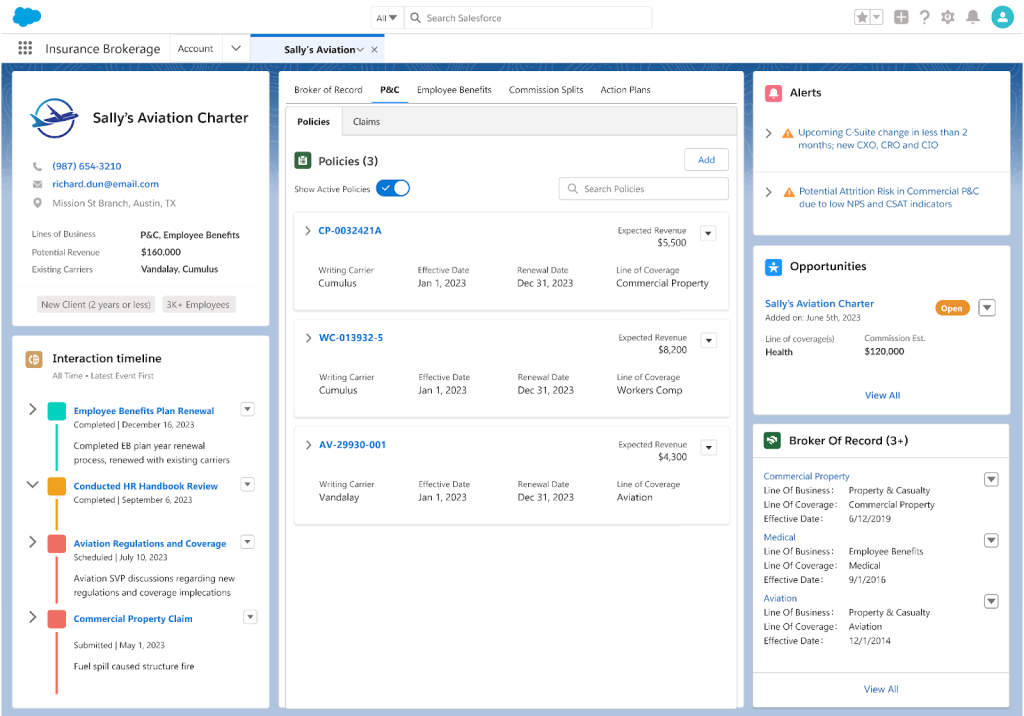Select the Claims sub-tab

[x=367, y=122]
